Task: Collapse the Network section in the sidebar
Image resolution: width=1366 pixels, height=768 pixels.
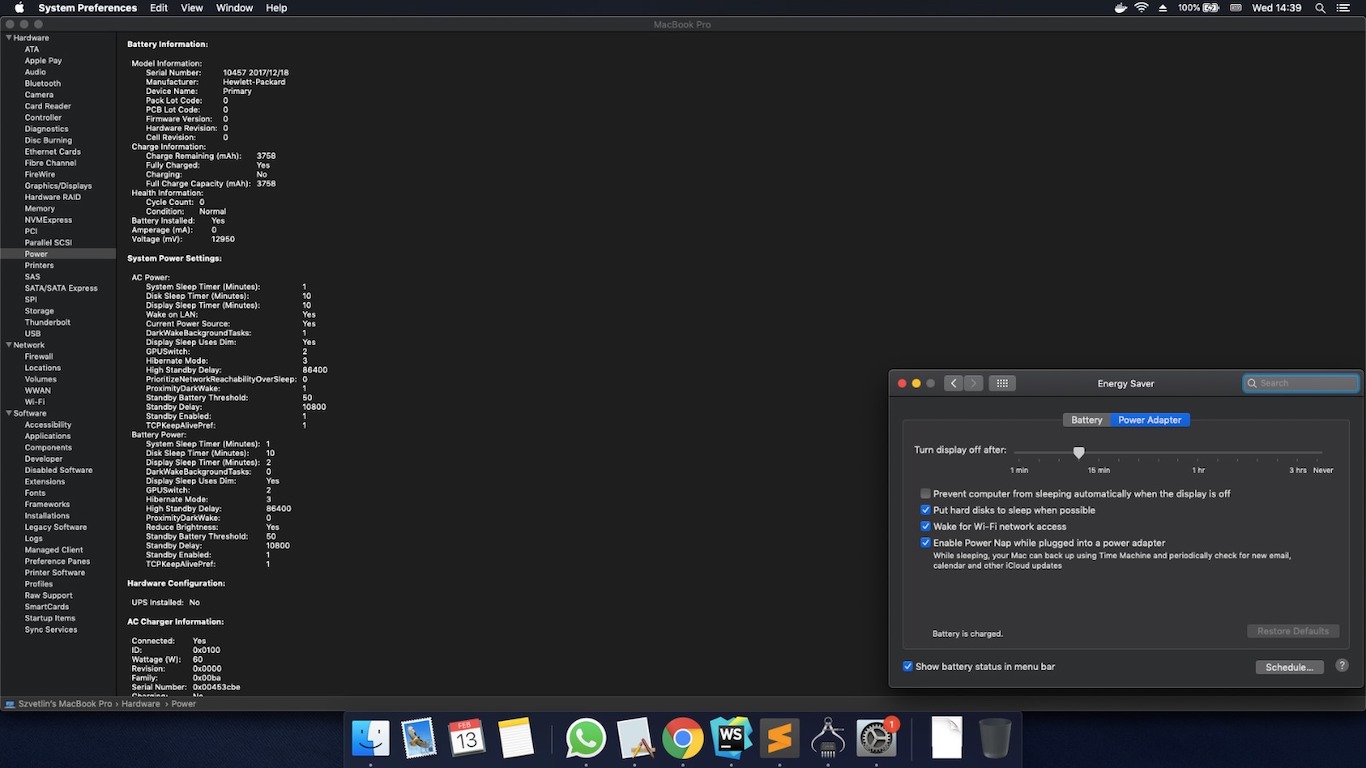Action: click(9, 345)
